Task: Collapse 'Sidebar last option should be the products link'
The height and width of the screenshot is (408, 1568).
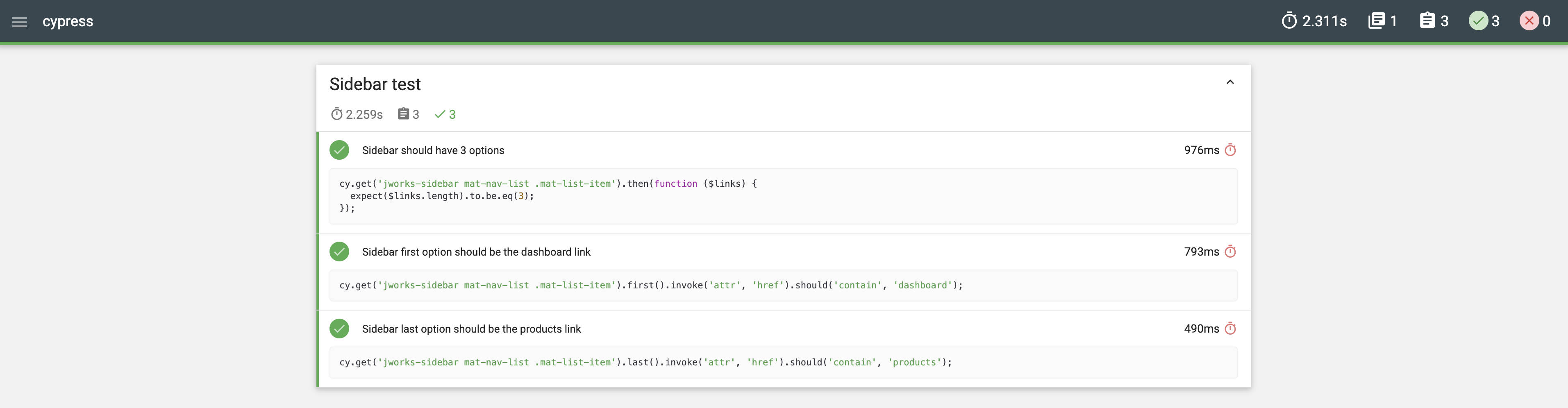Action: [784, 329]
